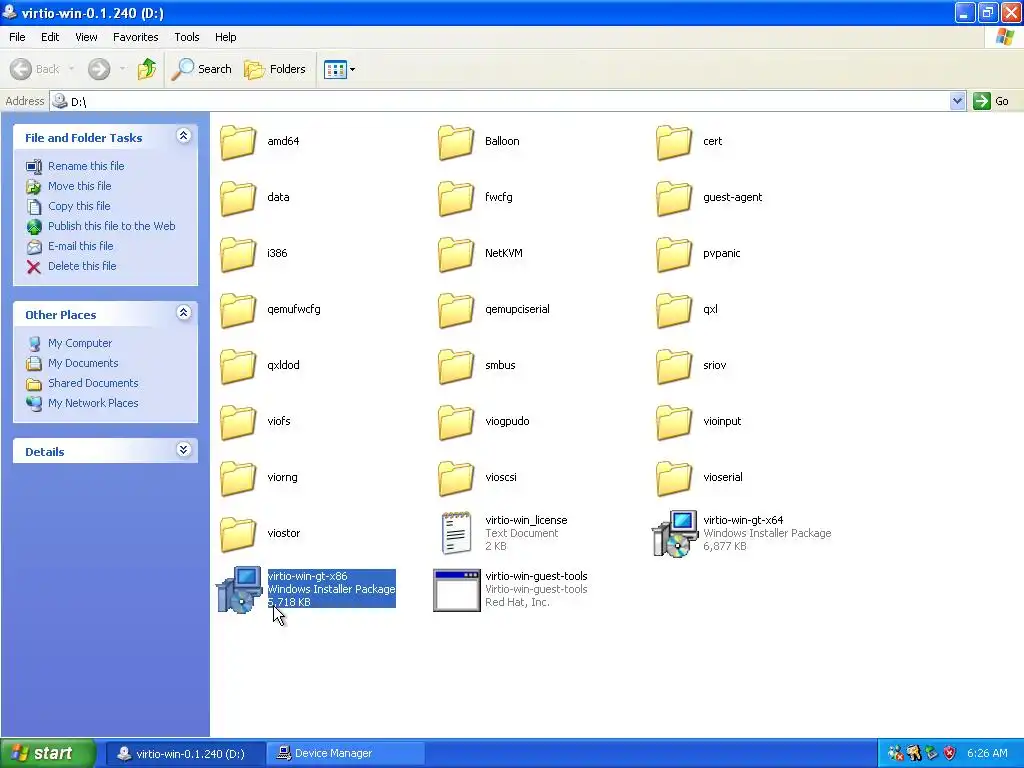Click Move this file link
Screen dimensions: 1024x768
coord(80,186)
